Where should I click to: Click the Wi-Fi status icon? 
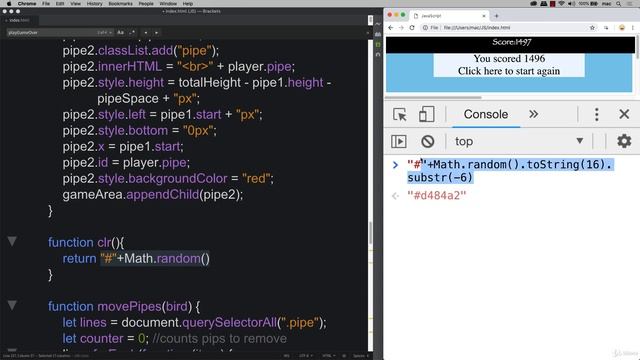[x=562, y=4]
